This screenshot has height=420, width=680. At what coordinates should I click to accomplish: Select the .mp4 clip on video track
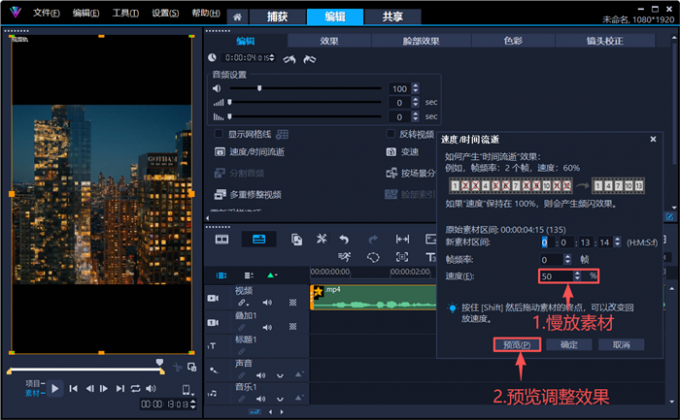373,297
